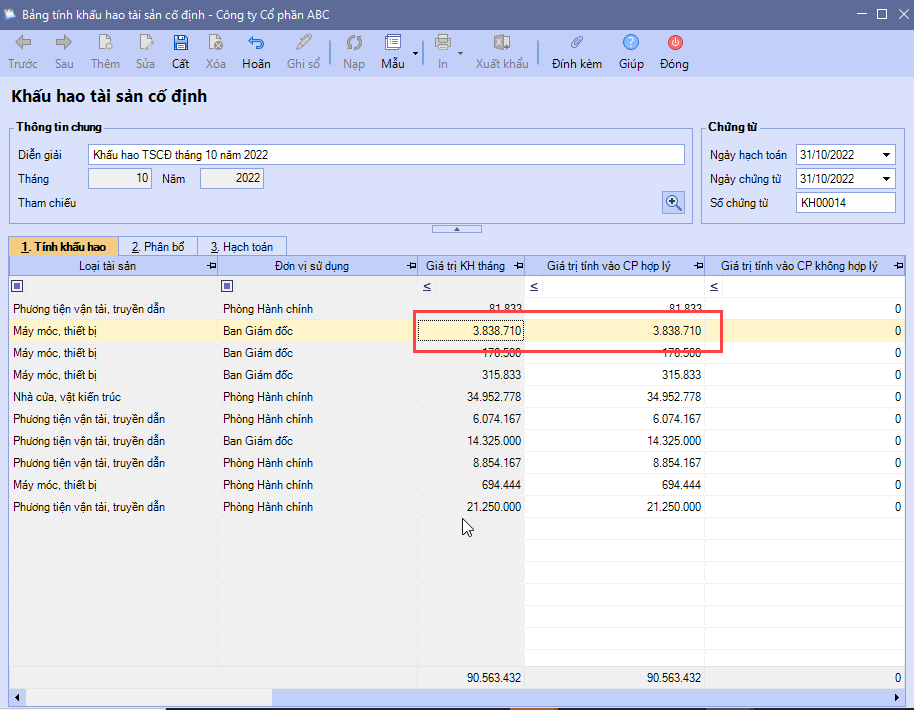Screen dimensions: 914x710
Task: Select the highlighted 3.838.710 KH tháng cell
Action: [x=470, y=331]
